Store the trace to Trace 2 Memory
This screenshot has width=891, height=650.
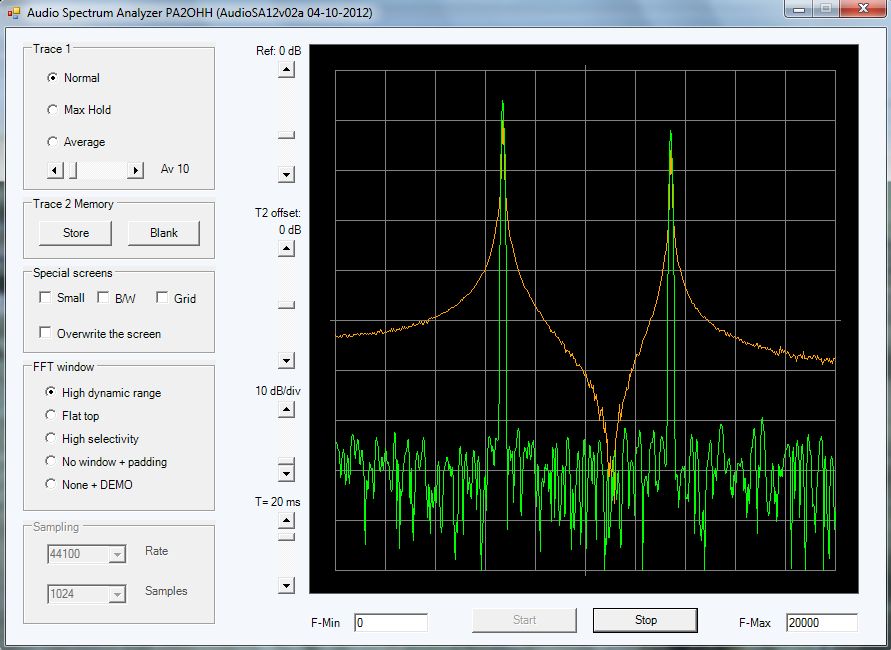(76, 233)
